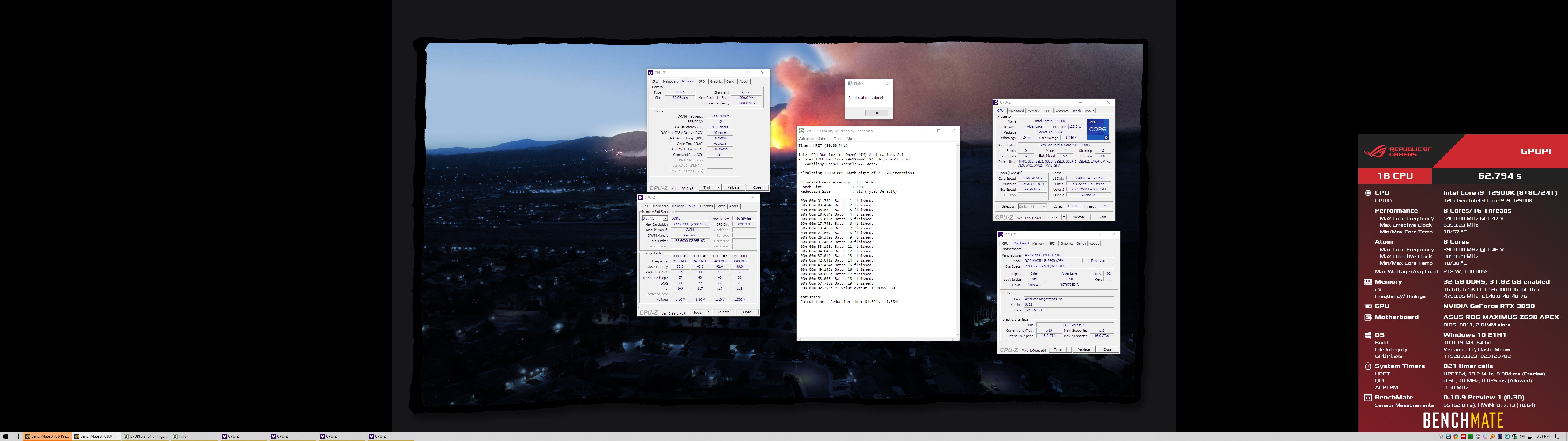Click the 62.794 s score in BenchMate
The height and width of the screenshot is (441, 1568).
(1499, 176)
